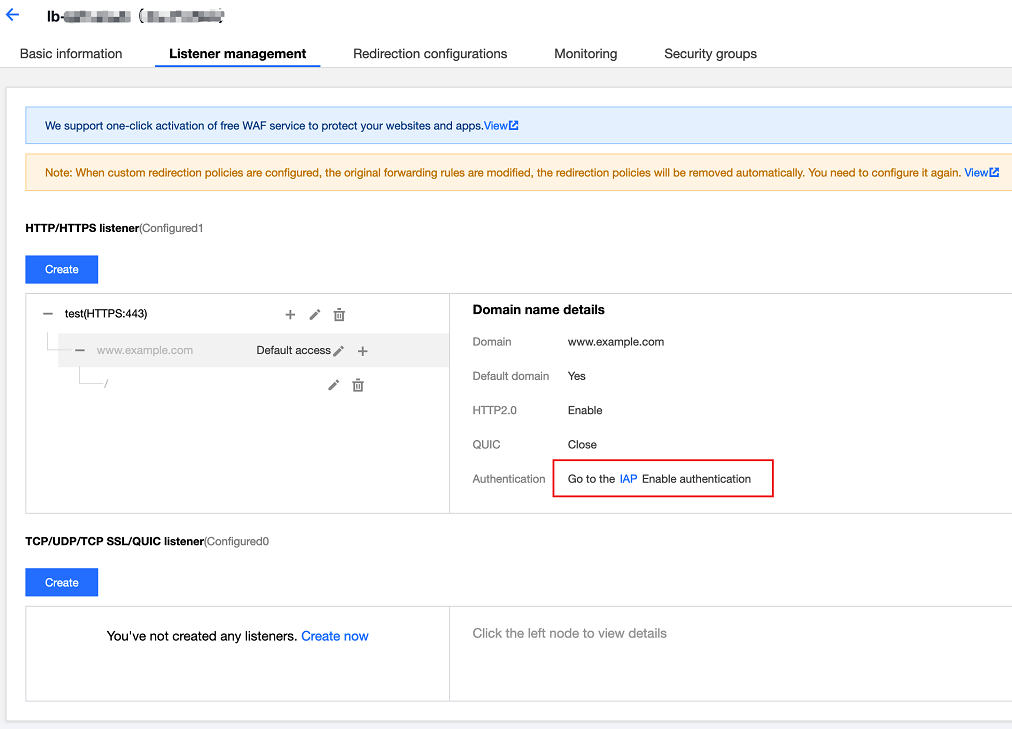Go back using the left arrow icon
The width and height of the screenshot is (1012, 729).
13,15
